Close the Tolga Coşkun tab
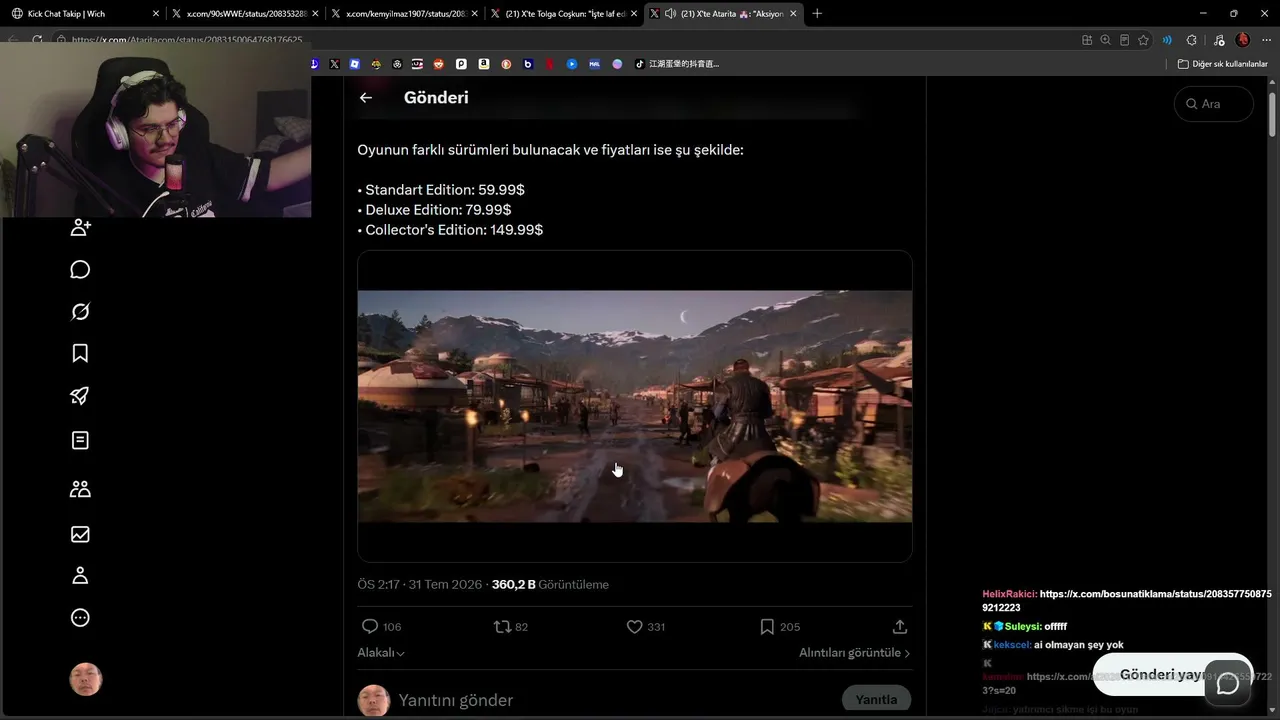Viewport: 1280px width, 720px height. (634, 14)
